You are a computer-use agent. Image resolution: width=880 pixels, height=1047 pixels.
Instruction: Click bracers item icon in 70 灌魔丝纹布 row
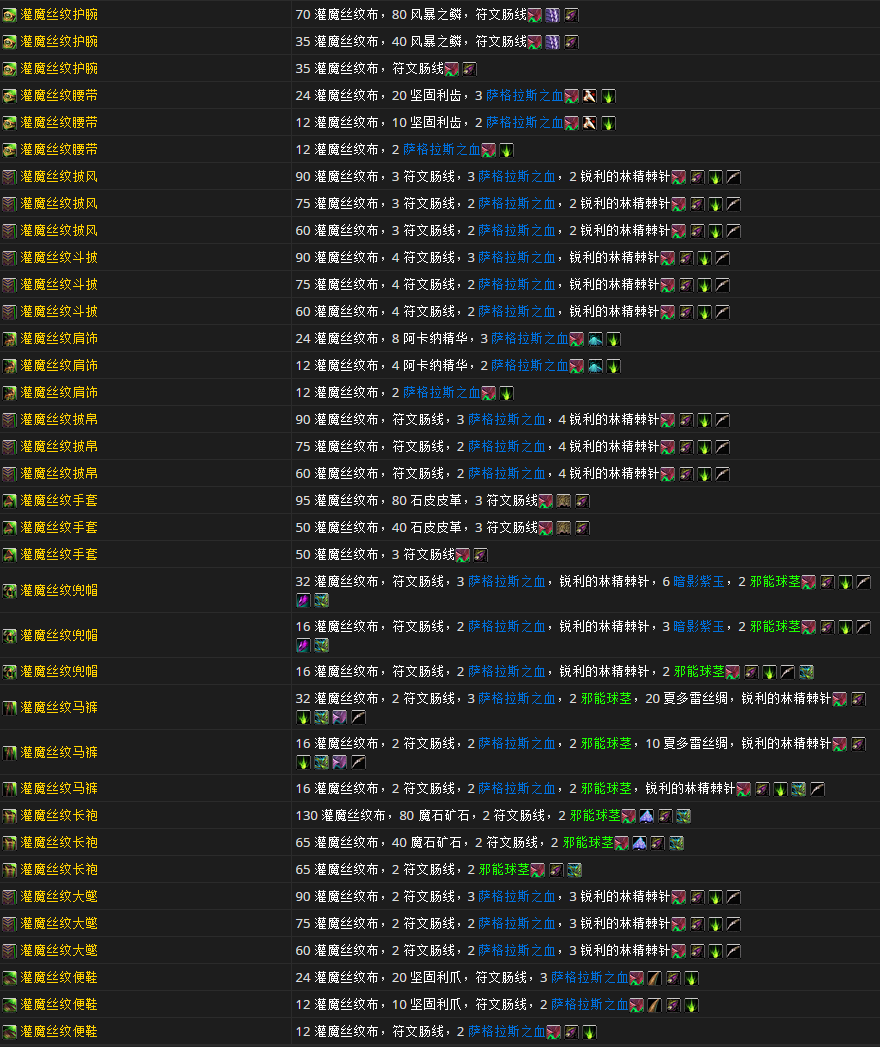9,15
